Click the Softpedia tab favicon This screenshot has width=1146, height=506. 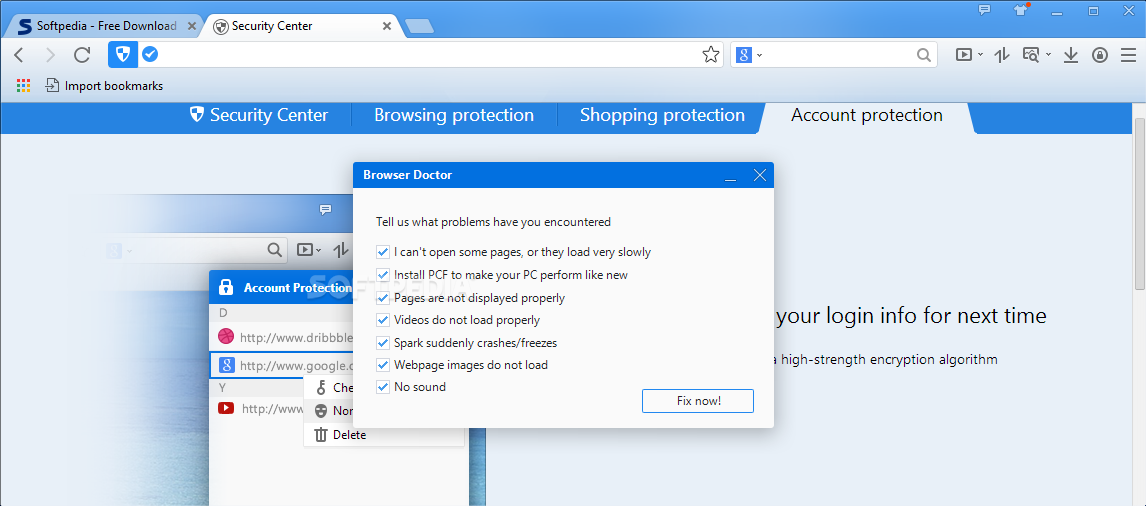coord(24,26)
